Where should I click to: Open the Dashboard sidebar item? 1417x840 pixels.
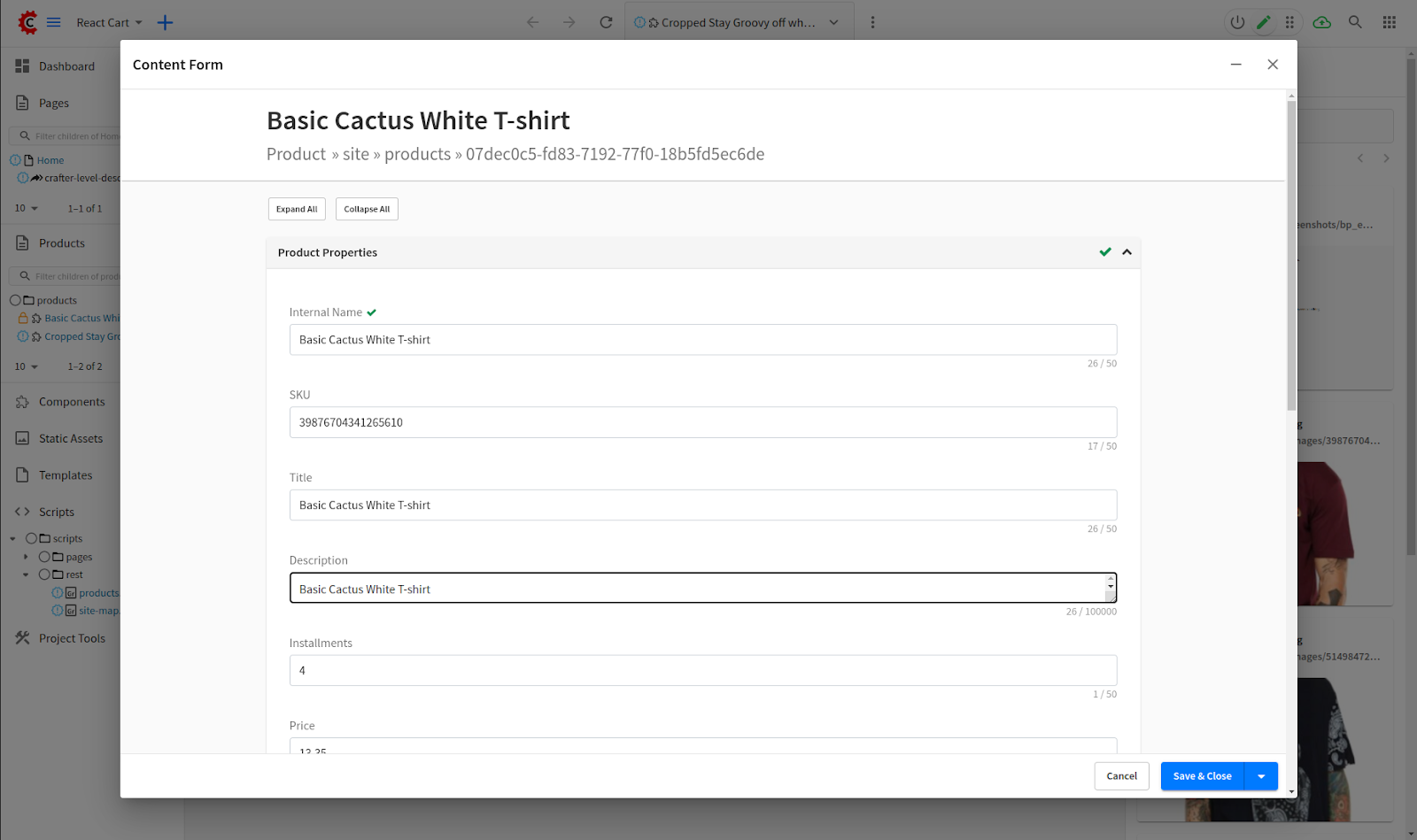tap(66, 66)
